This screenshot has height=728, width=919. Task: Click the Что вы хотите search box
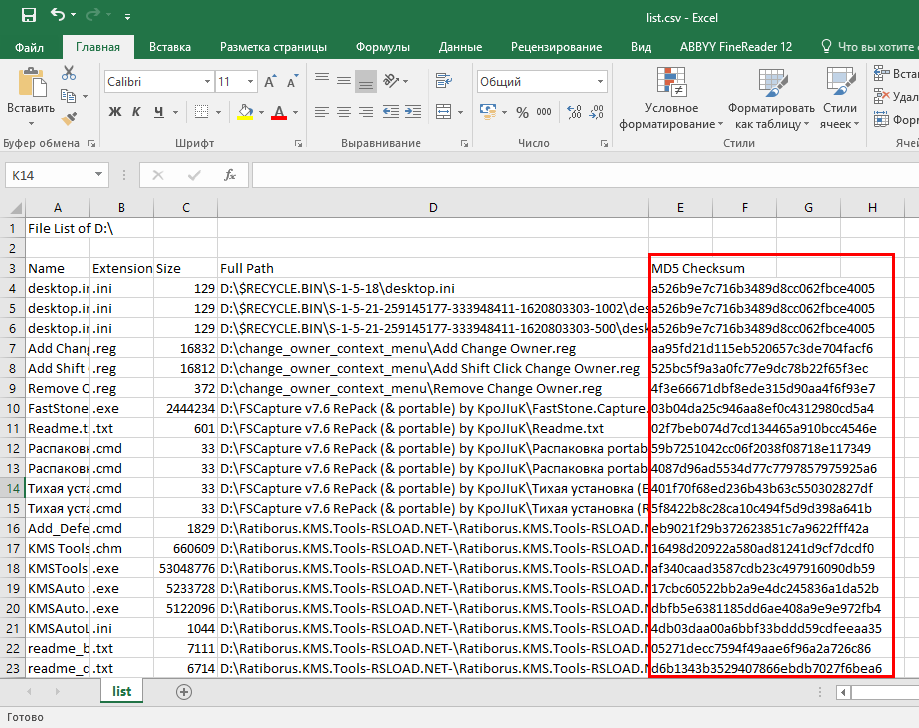point(869,47)
